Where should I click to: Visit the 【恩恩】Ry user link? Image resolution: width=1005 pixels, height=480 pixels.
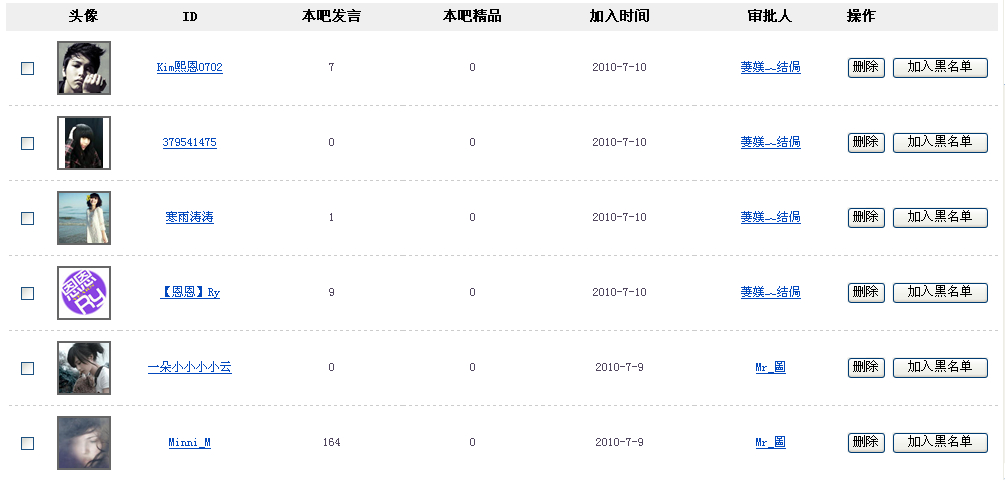pyautogui.click(x=190, y=293)
